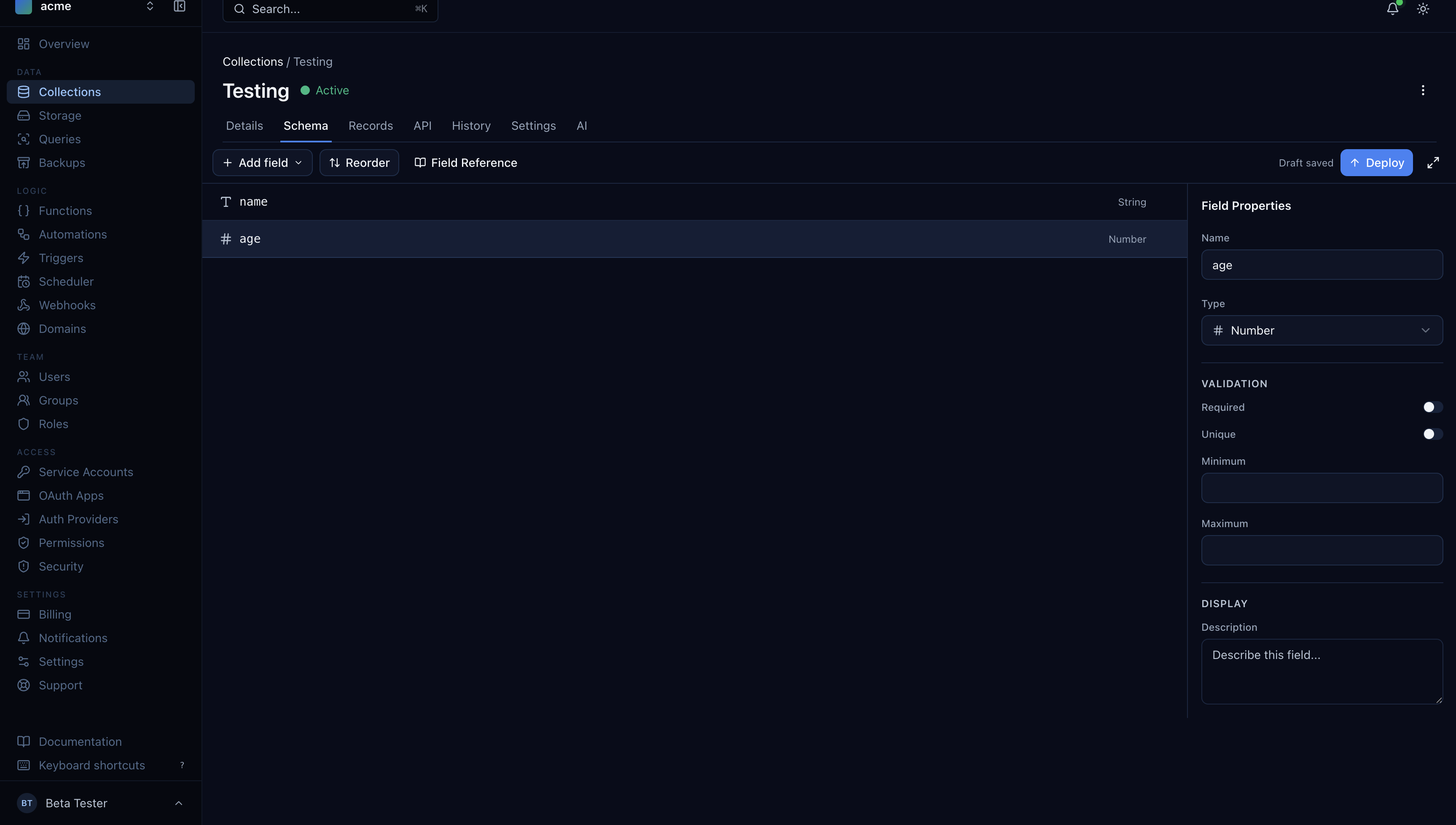Expand the Add field dropdown
Viewport: 1456px width, 825px height.
262,163
